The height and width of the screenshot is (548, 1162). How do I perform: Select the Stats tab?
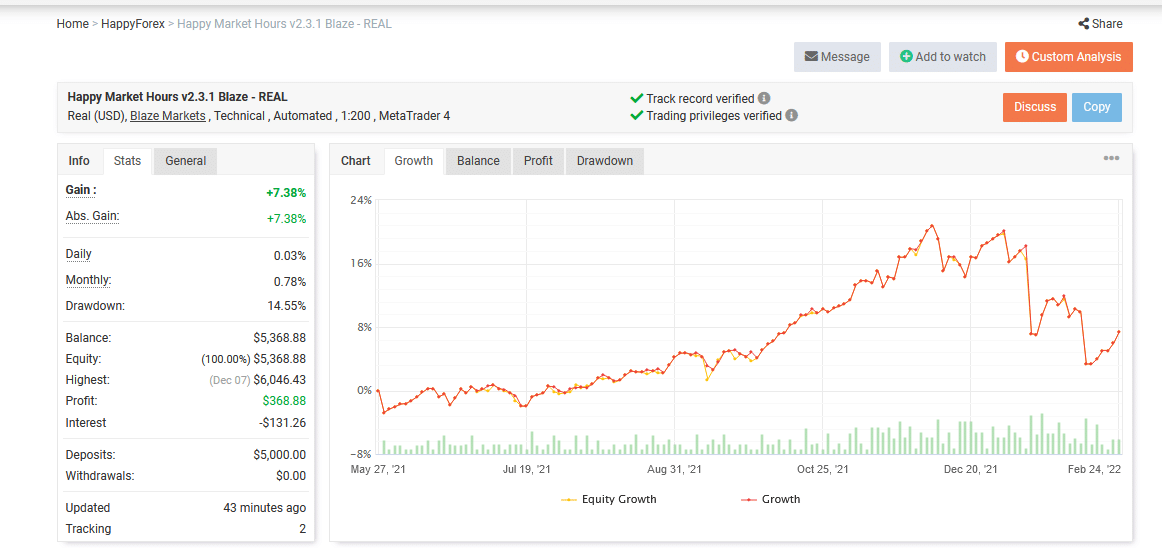127,161
